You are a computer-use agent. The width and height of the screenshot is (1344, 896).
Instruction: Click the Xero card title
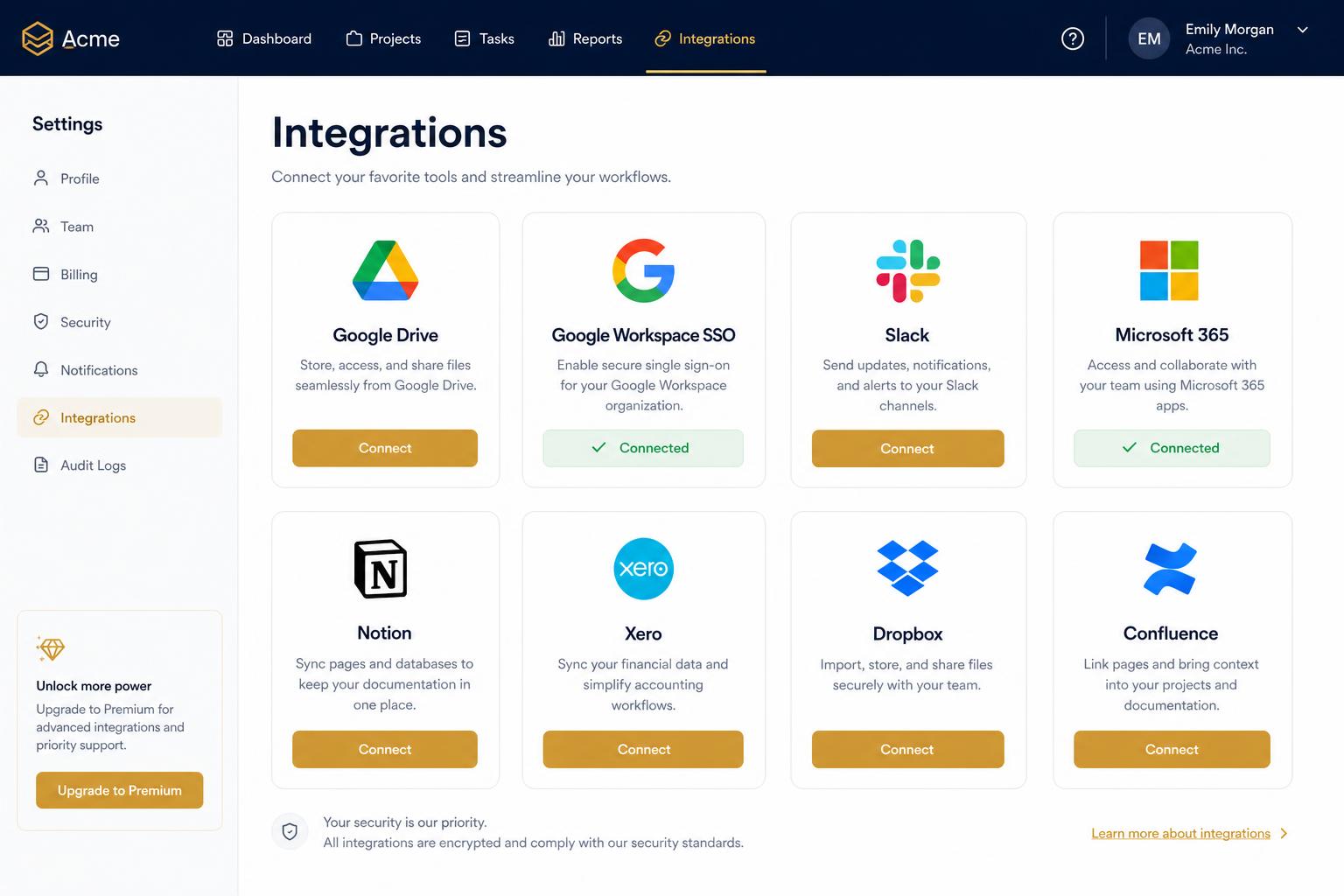click(643, 633)
